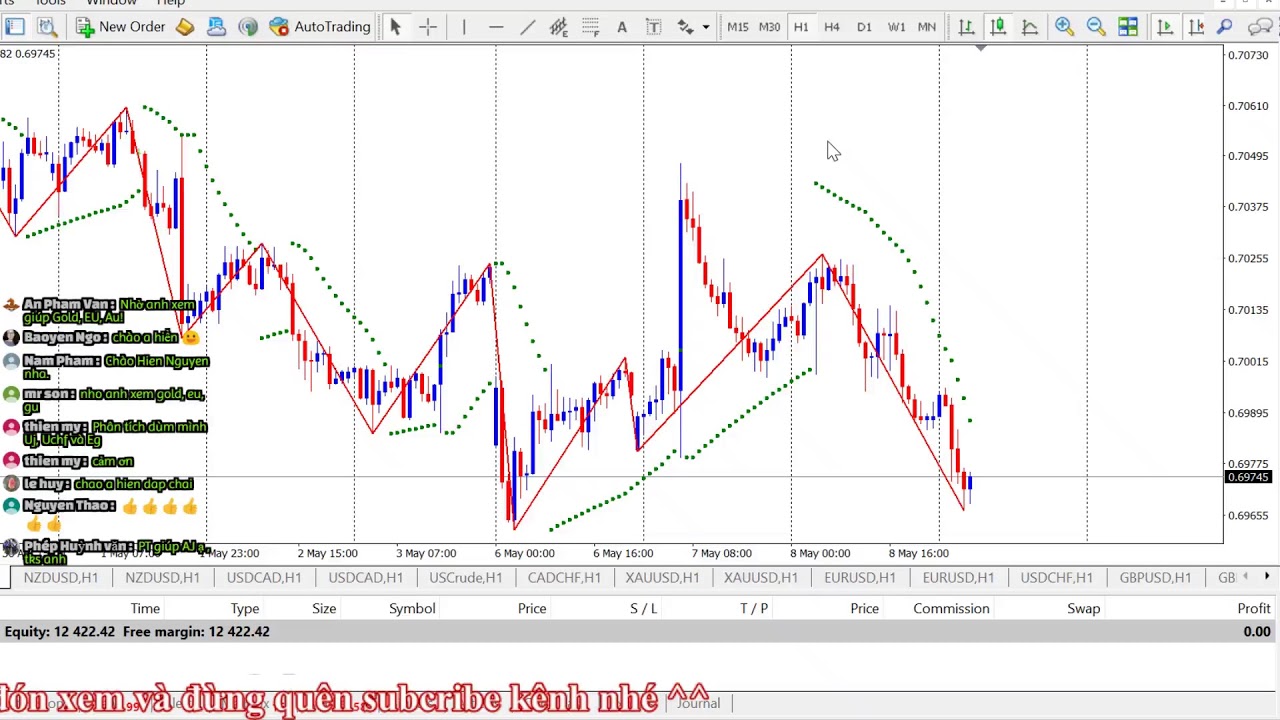The width and height of the screenshot is (1280, 720).
Task: Click the 0.70610 price scale value
Action: (1248, 106)
